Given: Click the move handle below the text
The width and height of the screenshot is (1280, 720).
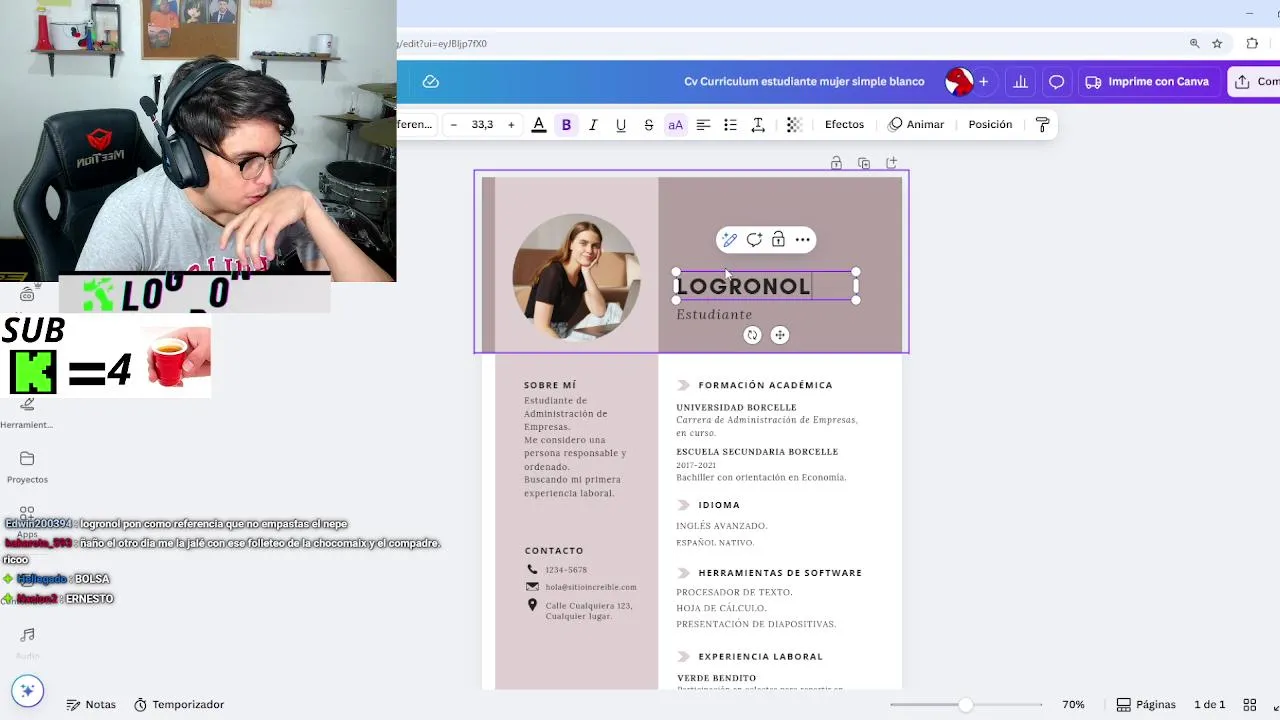Looking at the screenshot, I should (x=780, y=336).
